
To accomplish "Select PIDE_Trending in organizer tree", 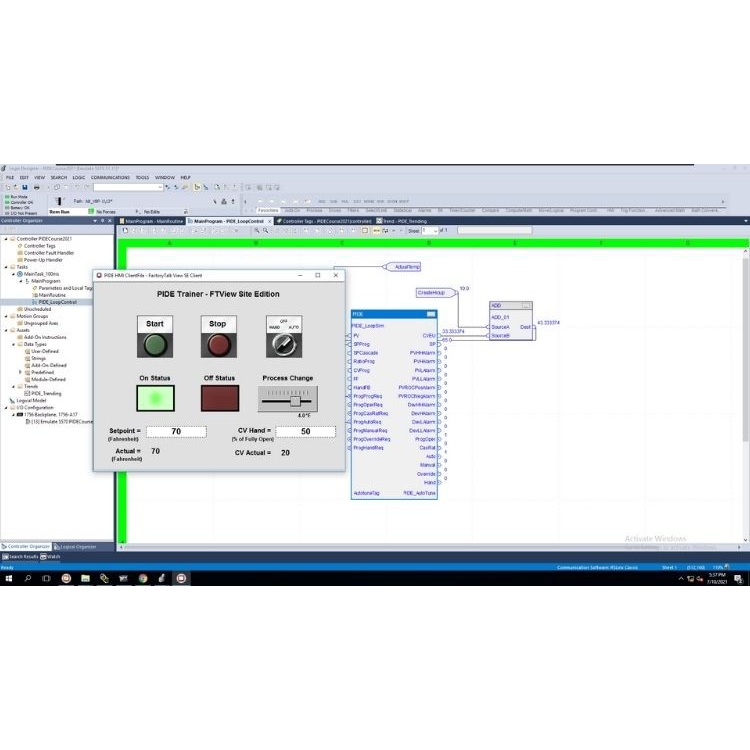I will point(46,393).
